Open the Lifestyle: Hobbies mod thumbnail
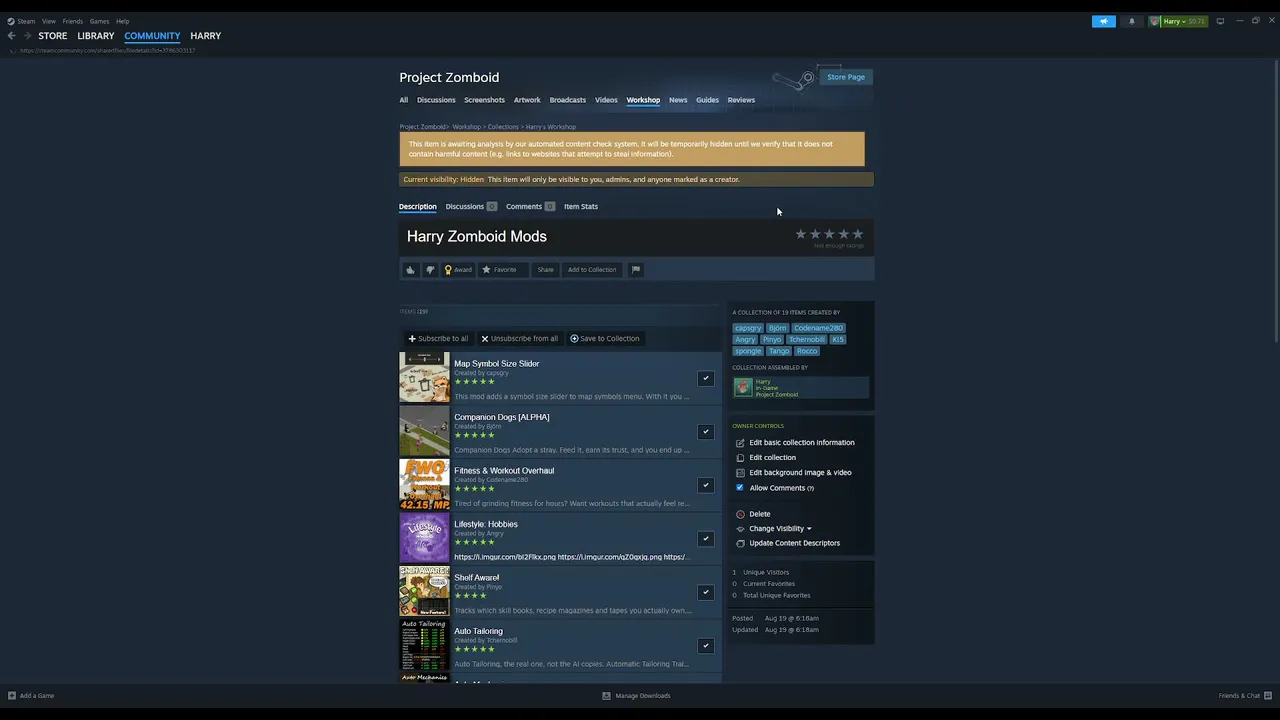This screenshot has height=720, width=1280. [424, 538]
